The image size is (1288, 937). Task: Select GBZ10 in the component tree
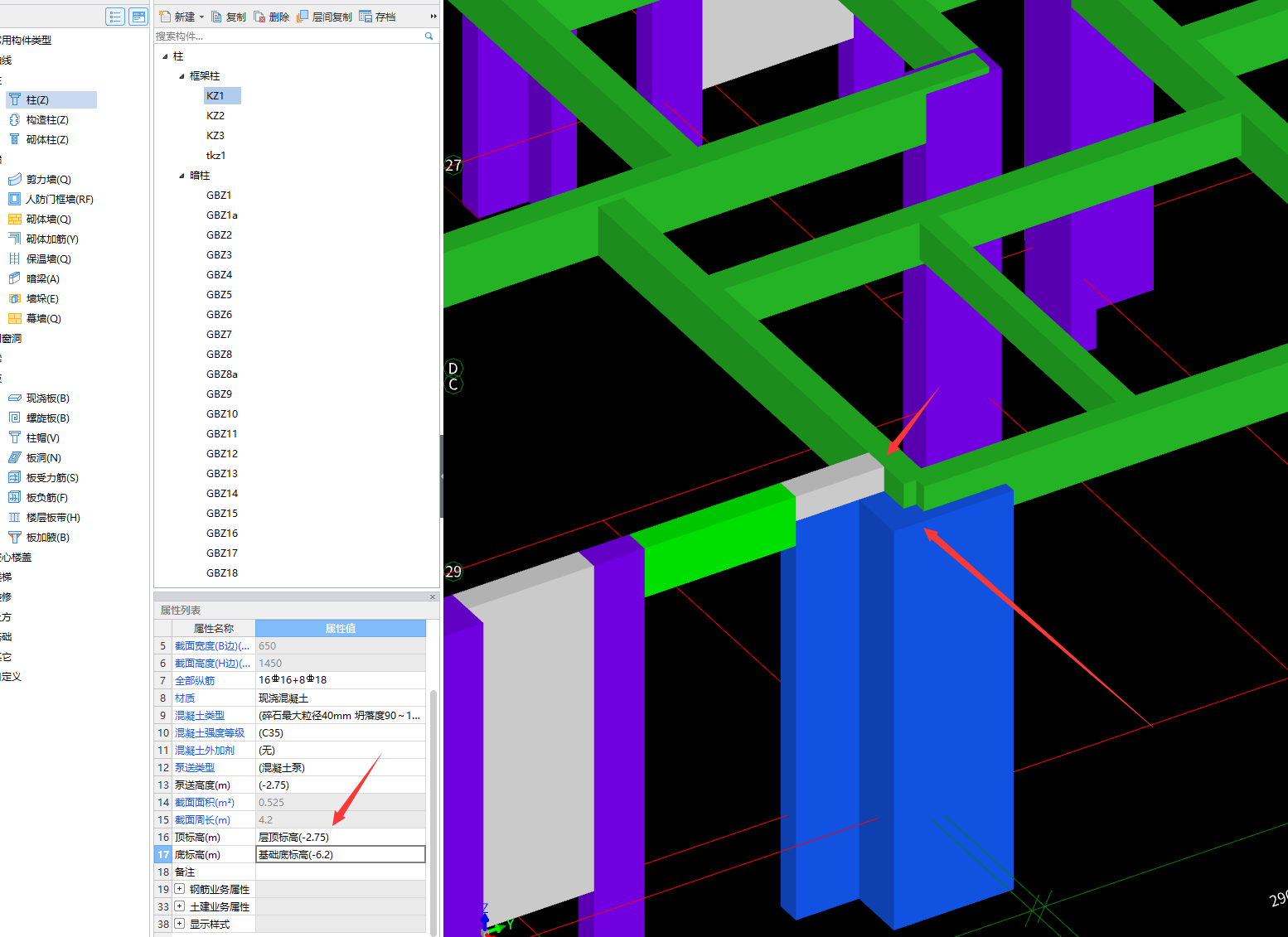click(222, 414)
